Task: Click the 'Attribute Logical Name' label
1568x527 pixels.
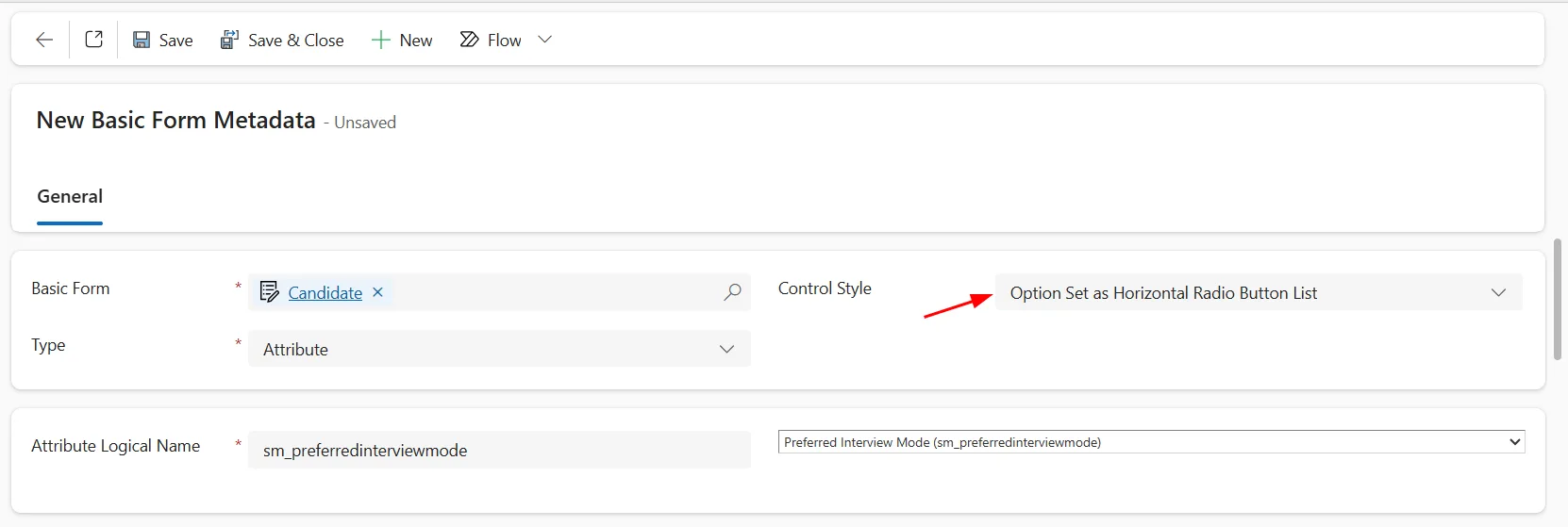Action: (x=116, y=446)
